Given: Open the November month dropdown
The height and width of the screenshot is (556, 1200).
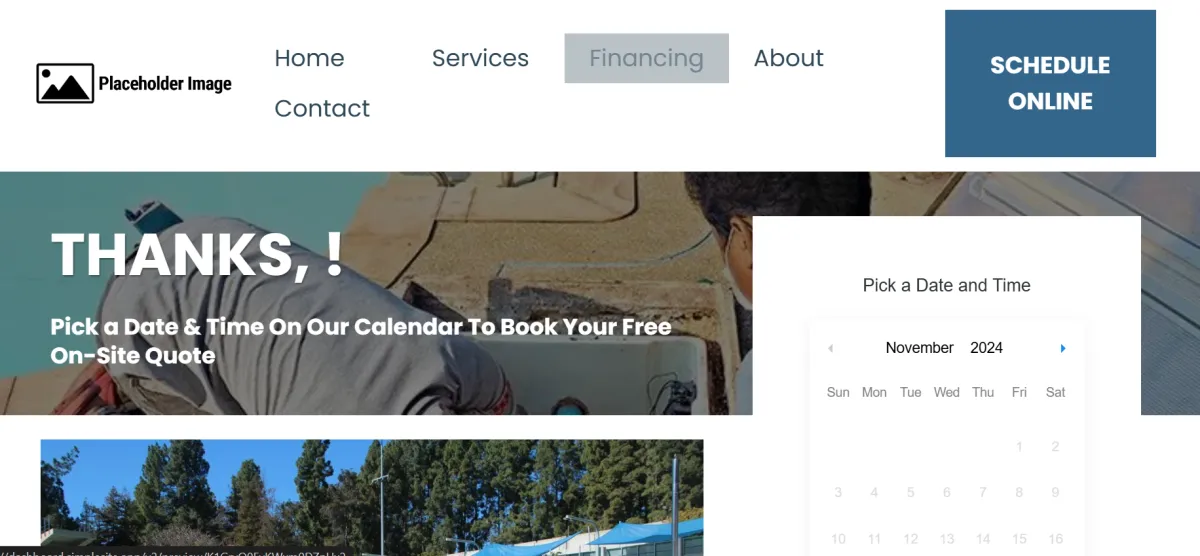Looking at the screenshot, I should click(919, 348).
